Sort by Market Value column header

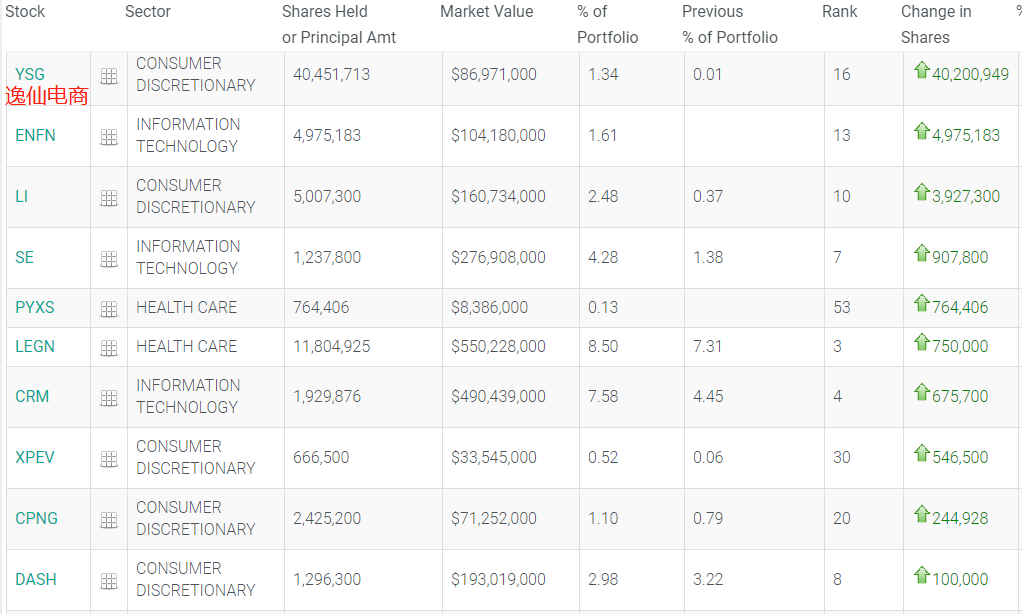487,12
